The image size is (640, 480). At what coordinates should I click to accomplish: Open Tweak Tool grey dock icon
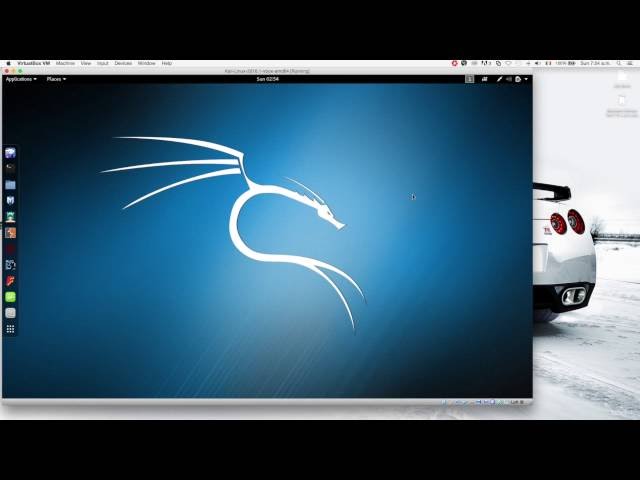pos(10,313)
